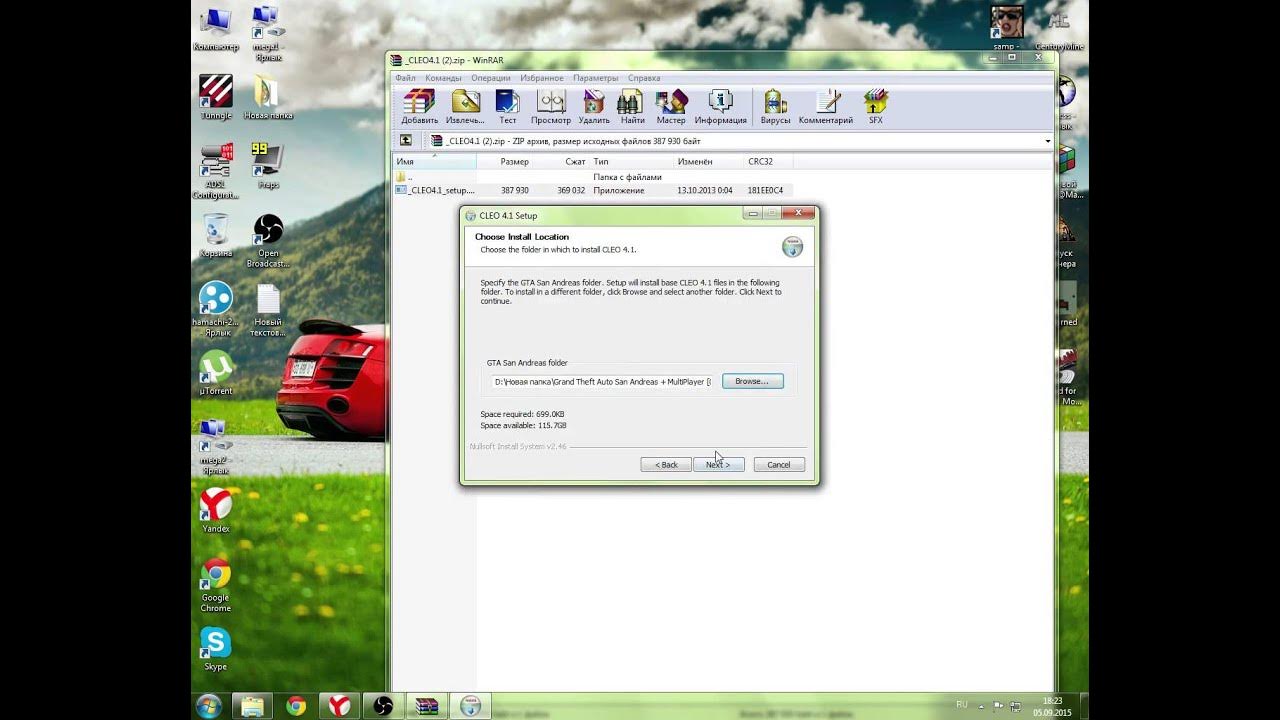
Task: Sort by the CRC32 column header
Action: [x=768, y=161]
